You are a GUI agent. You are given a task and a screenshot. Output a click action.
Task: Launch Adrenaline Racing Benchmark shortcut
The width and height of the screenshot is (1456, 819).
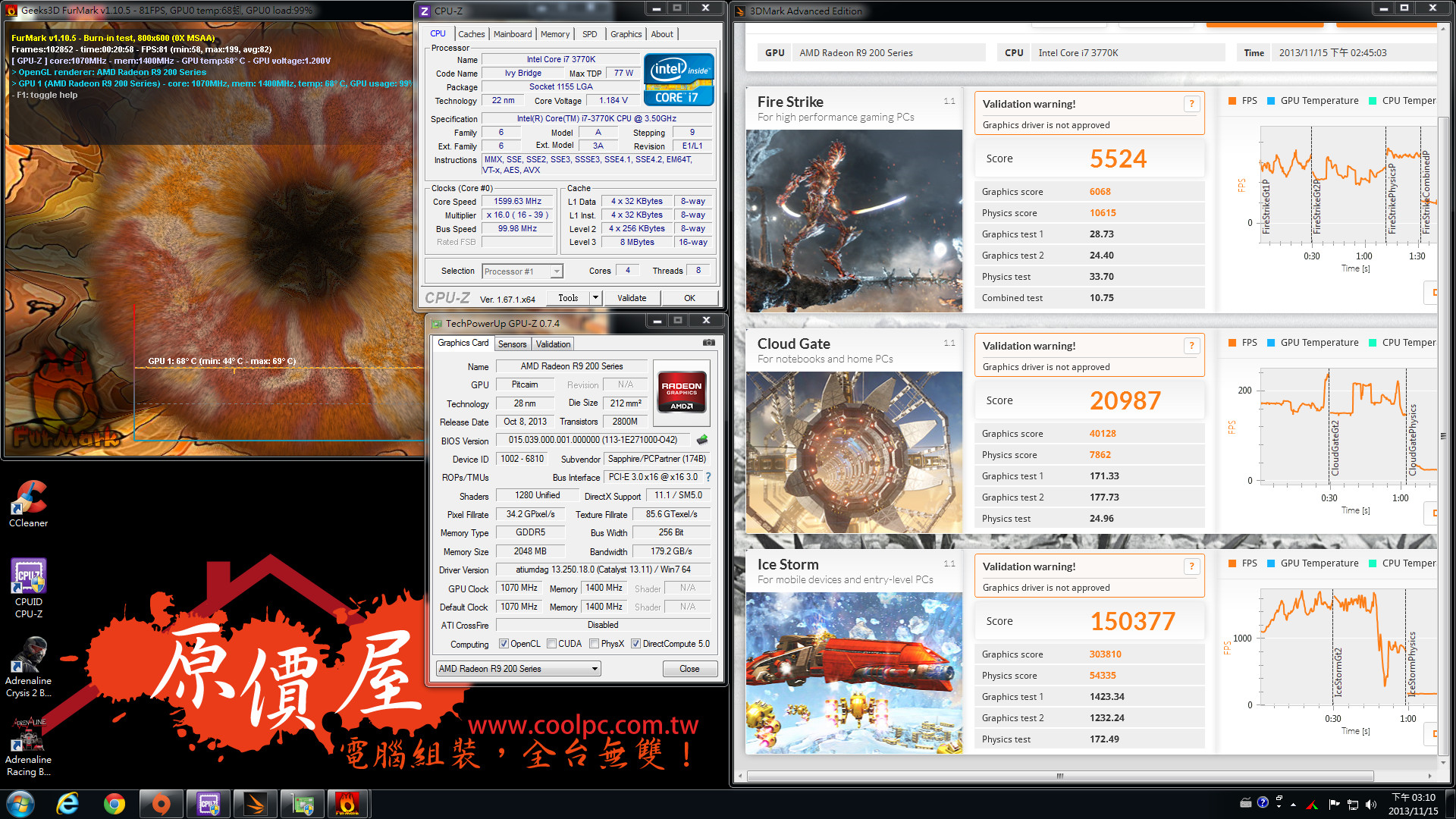tap(29, 747)
